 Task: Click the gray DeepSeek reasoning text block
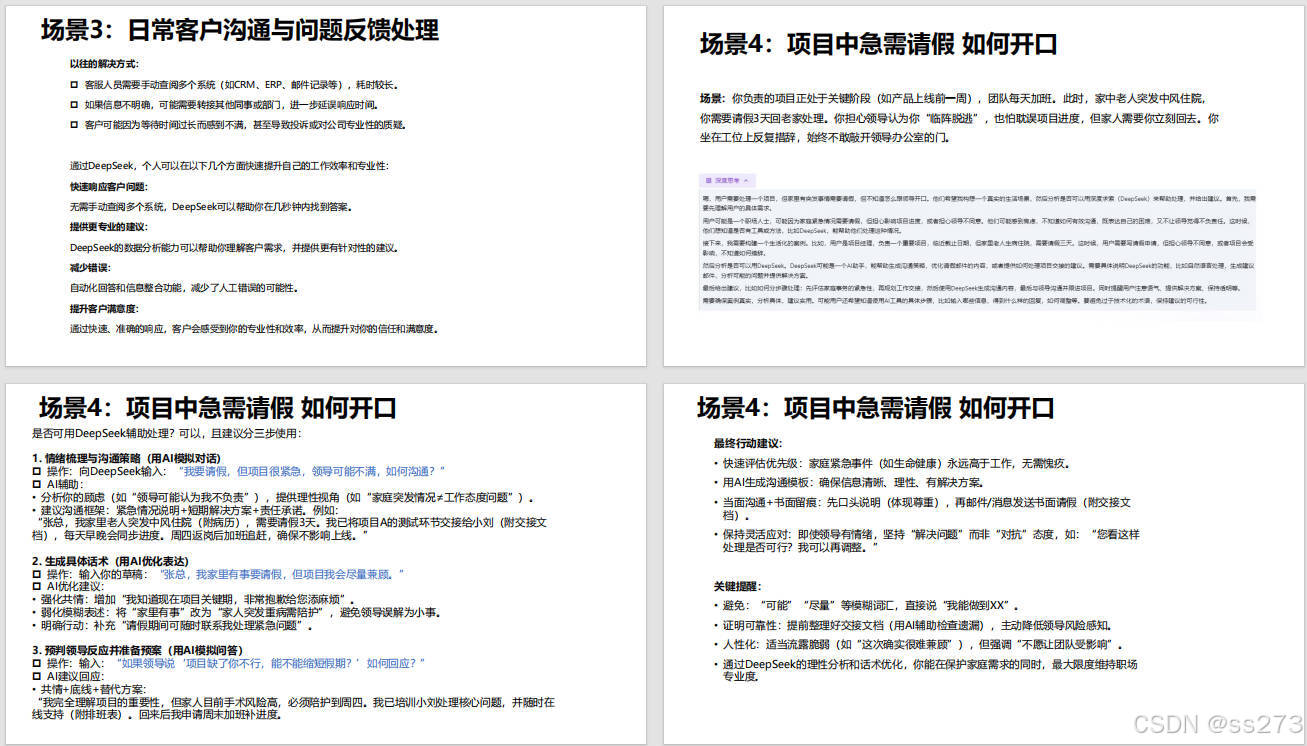[976, 248]
